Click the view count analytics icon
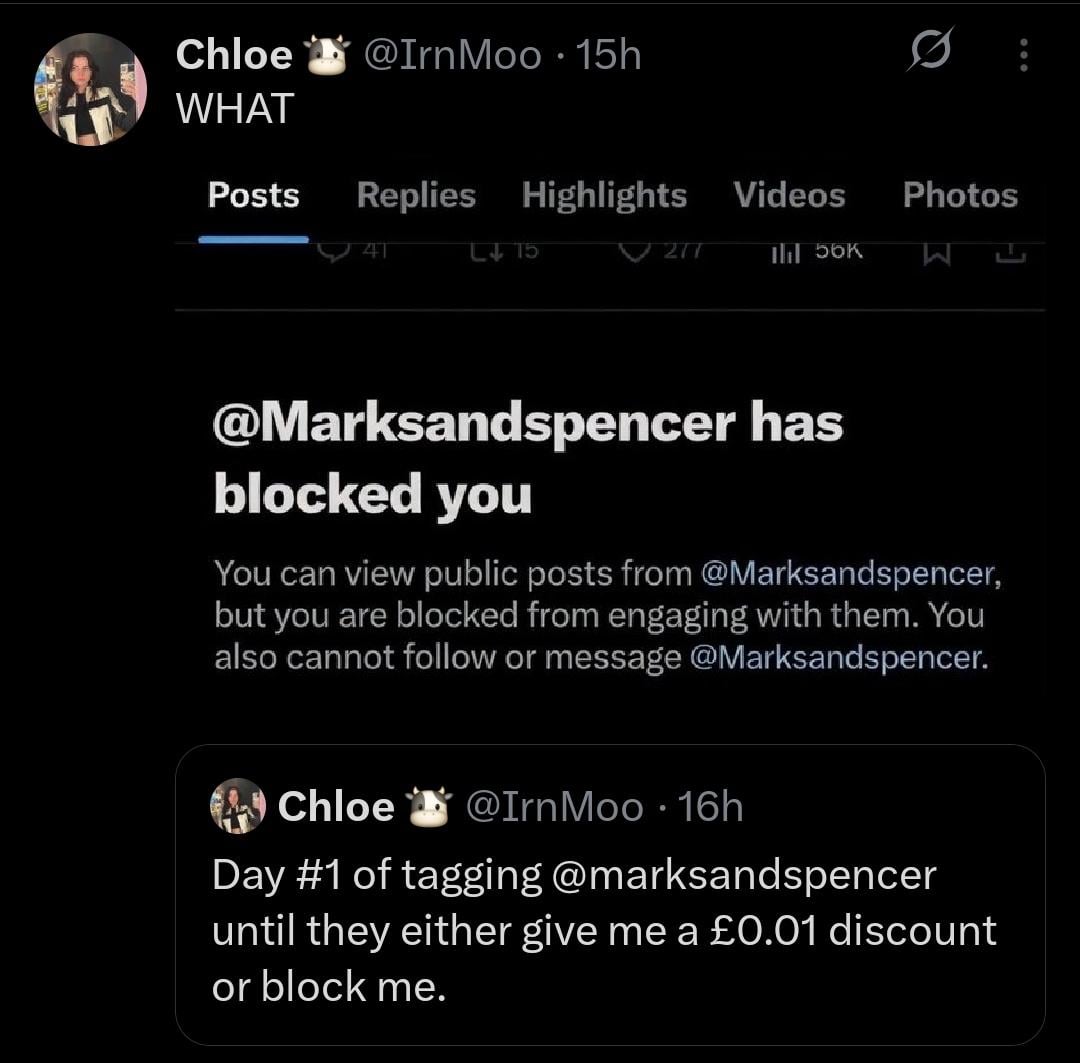1080x1063 pixels. 786,251
